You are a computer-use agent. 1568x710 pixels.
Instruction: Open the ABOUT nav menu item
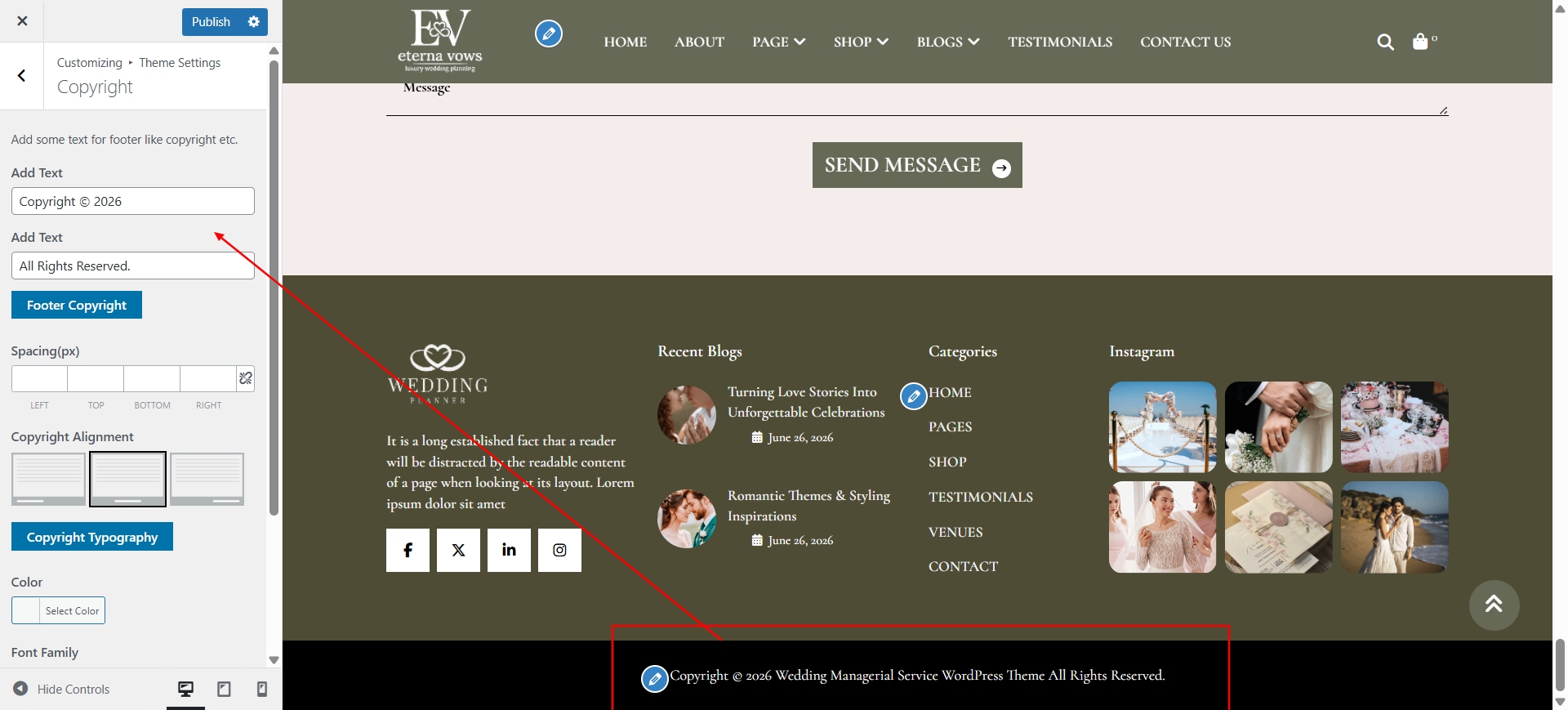point(699,42)
